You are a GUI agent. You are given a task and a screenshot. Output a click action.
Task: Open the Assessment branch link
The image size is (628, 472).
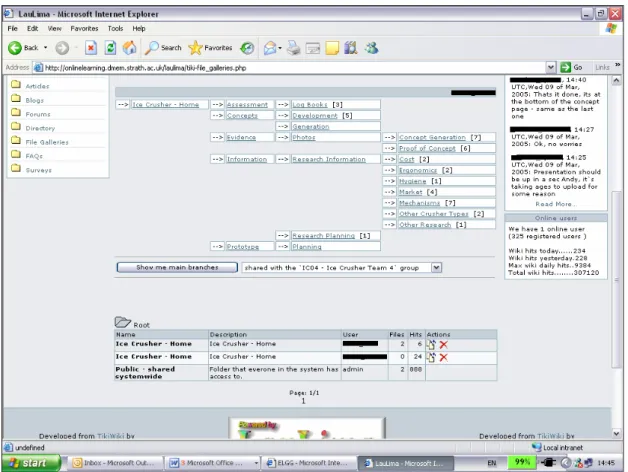pyautogui.click(x=247, y=105)
